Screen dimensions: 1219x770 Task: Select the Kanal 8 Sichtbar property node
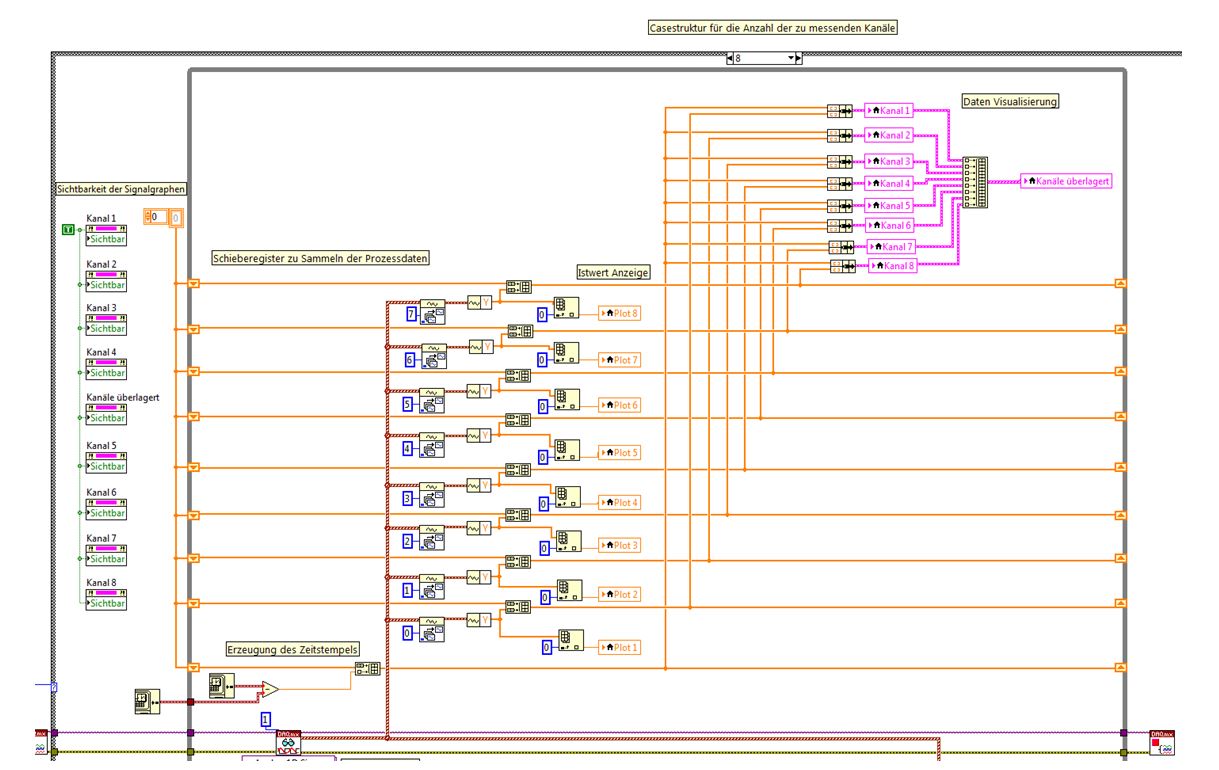click(x=106, y=599)
